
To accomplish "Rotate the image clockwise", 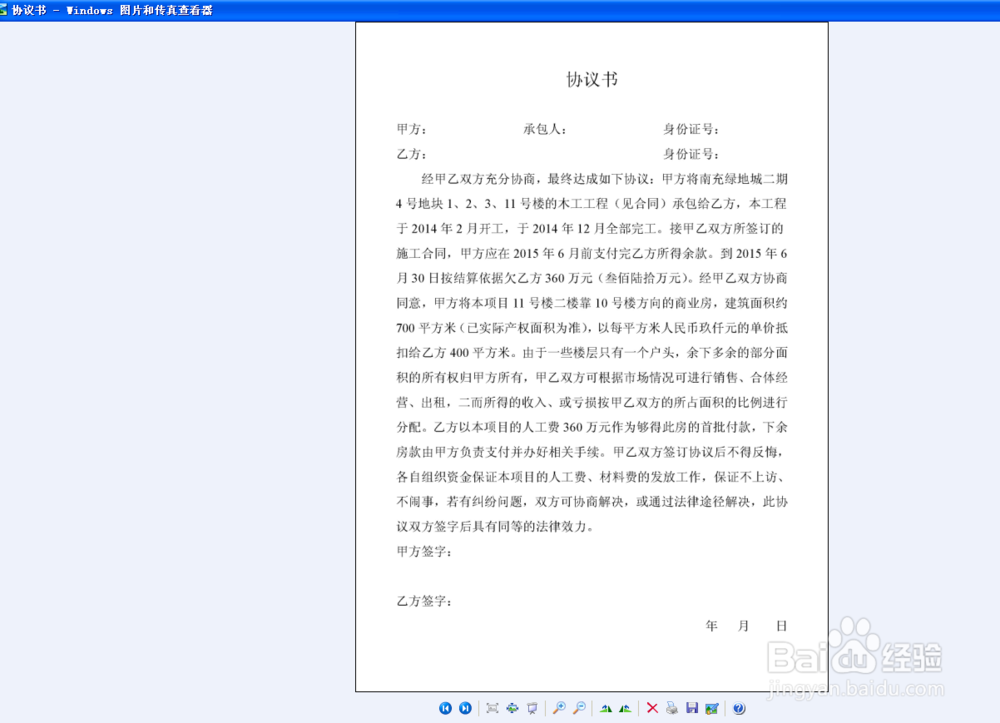I will point(625,707).
